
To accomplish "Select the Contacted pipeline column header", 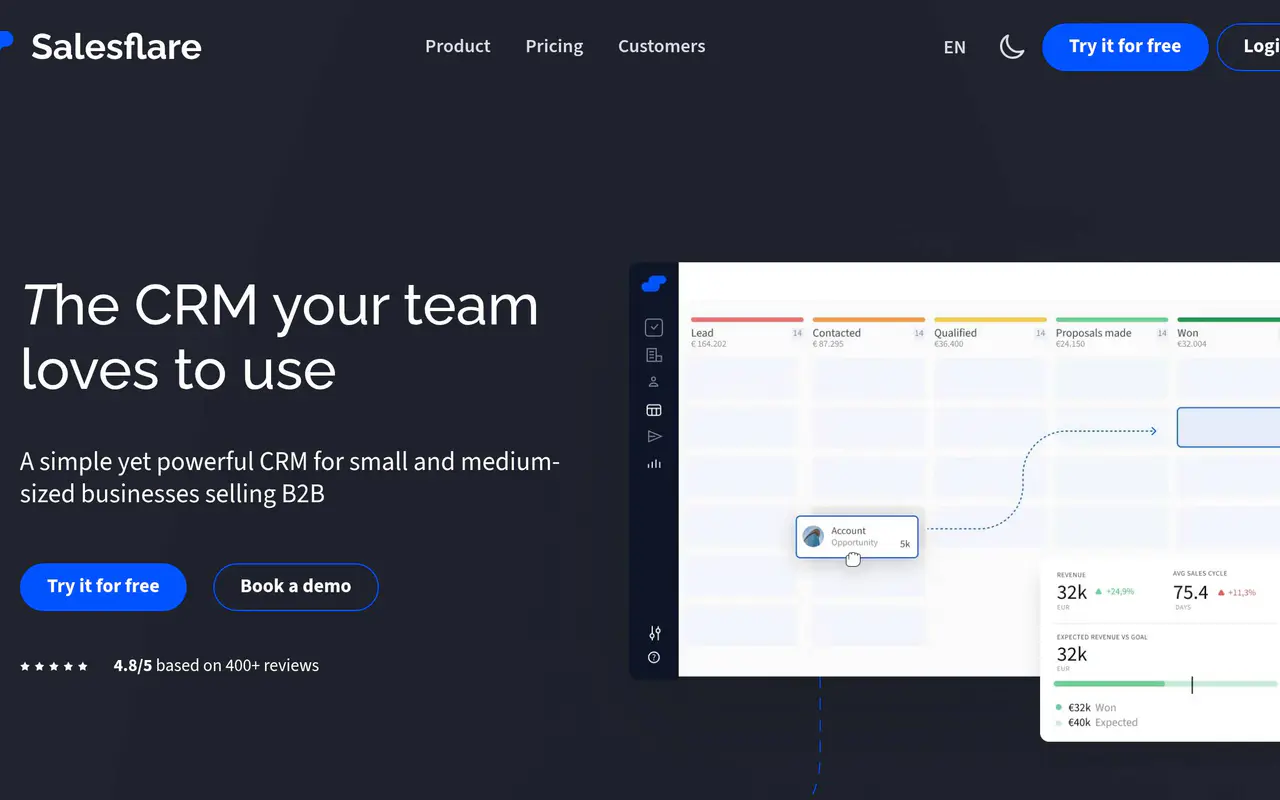I will click(x=868, y=334).
